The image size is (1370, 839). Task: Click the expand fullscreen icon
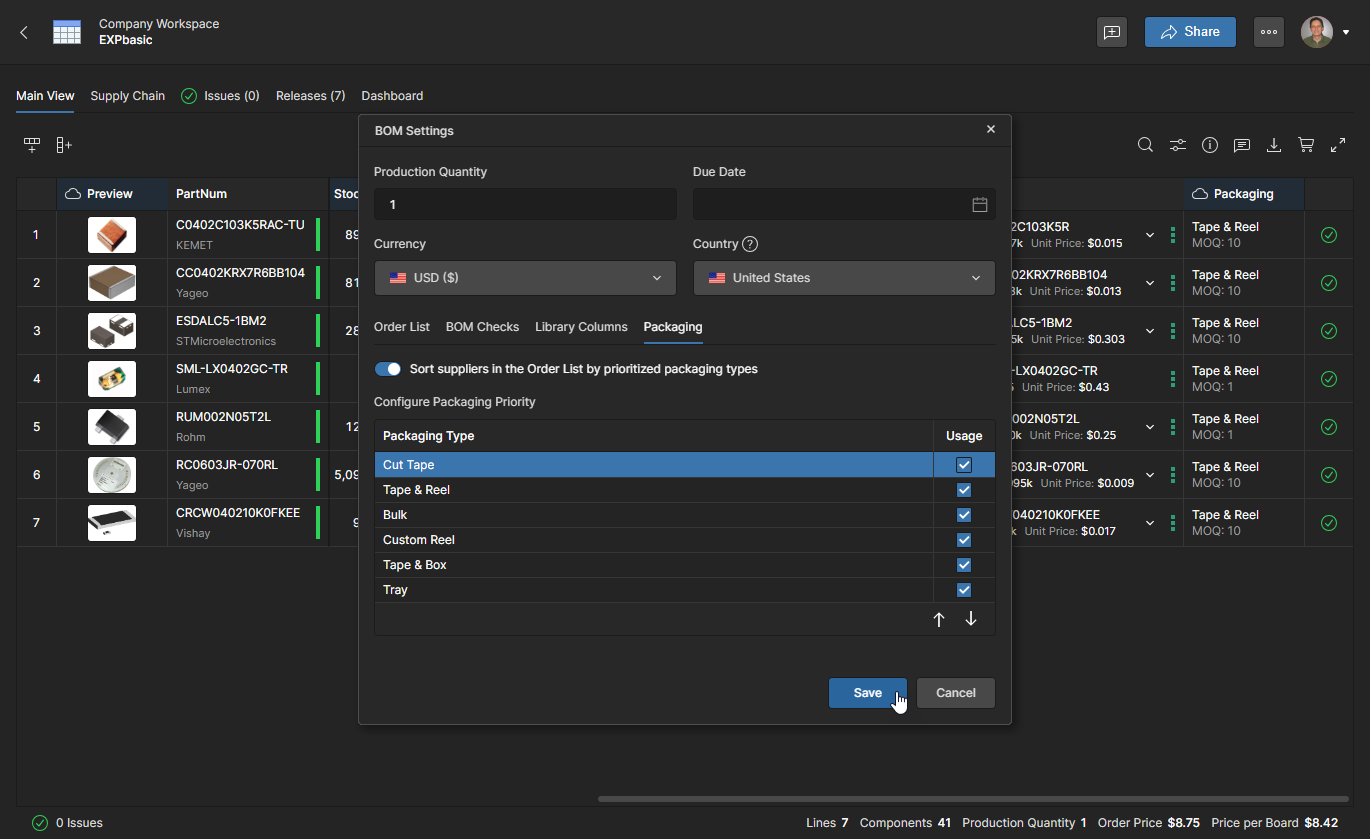pos(1338,145)
